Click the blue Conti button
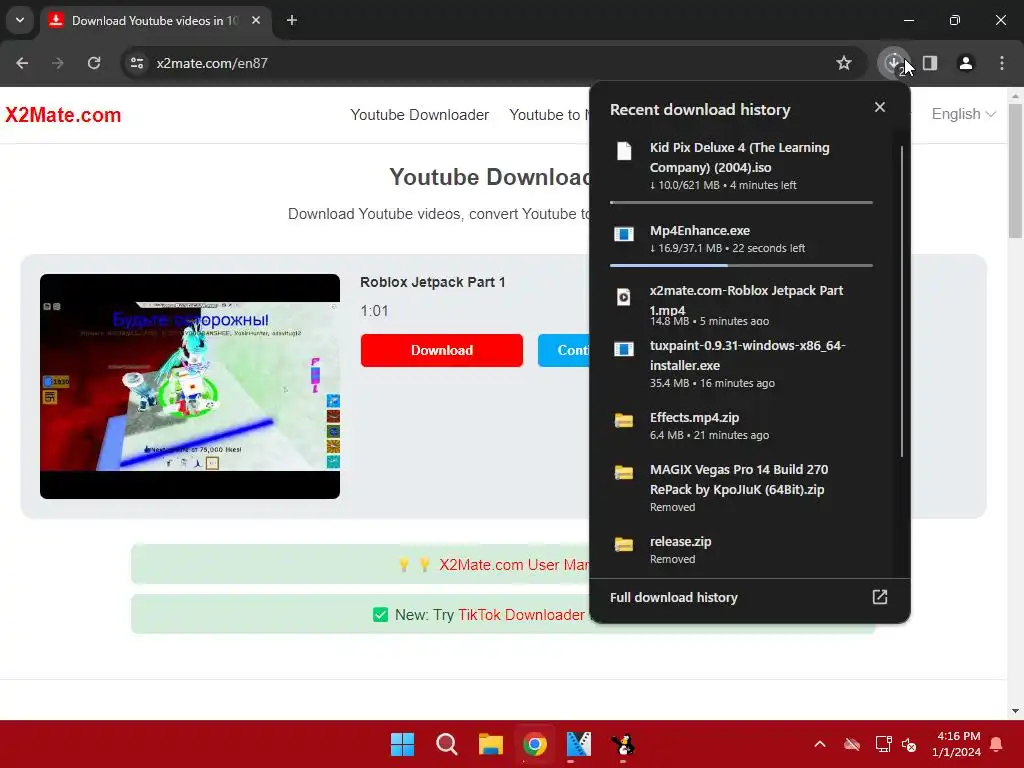Screen dimensions: 1024x768 tap(564, 350)
